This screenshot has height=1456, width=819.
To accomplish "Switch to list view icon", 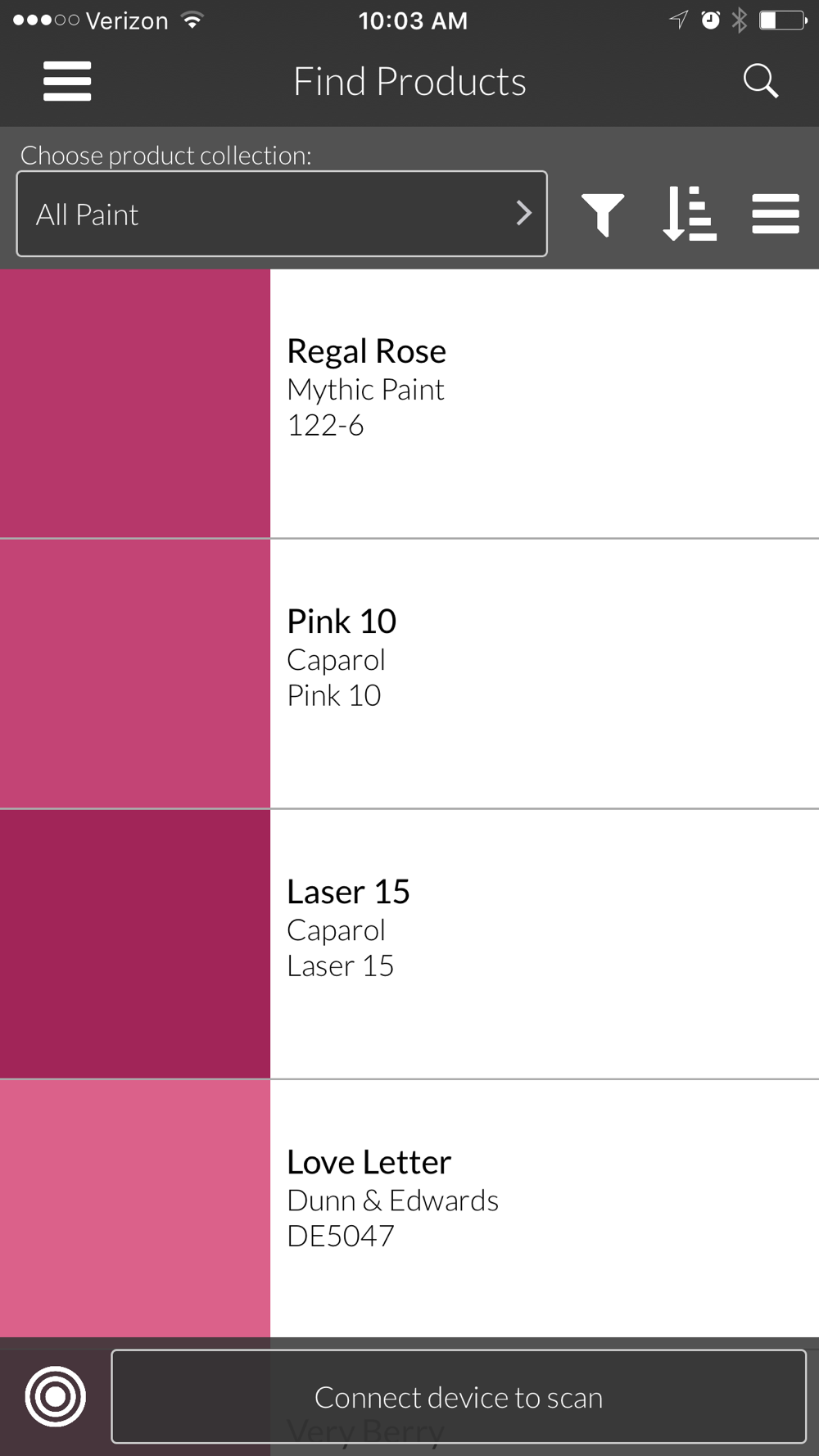I will (776, 214).
